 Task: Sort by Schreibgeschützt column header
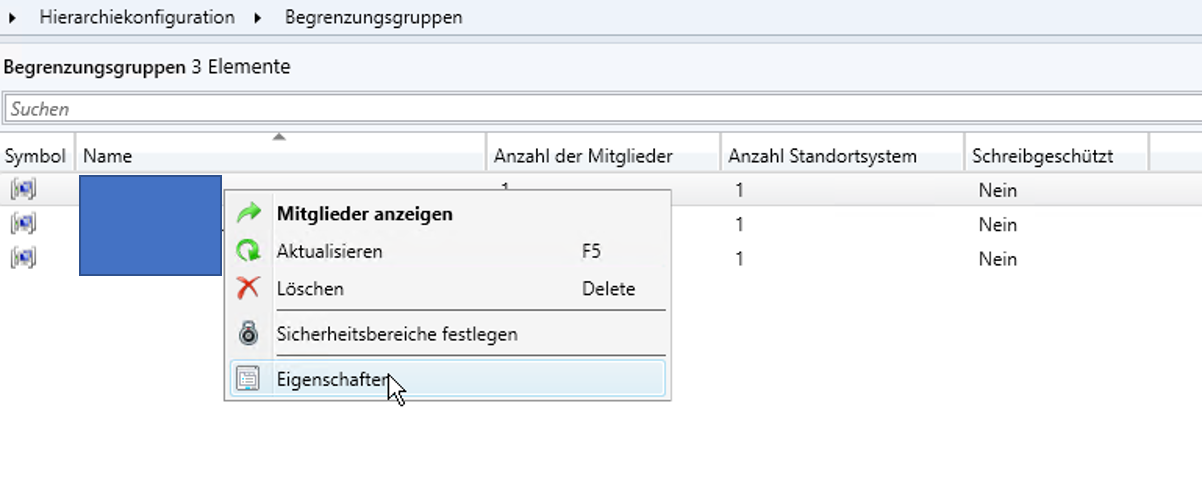click(x=1056, y=156)
